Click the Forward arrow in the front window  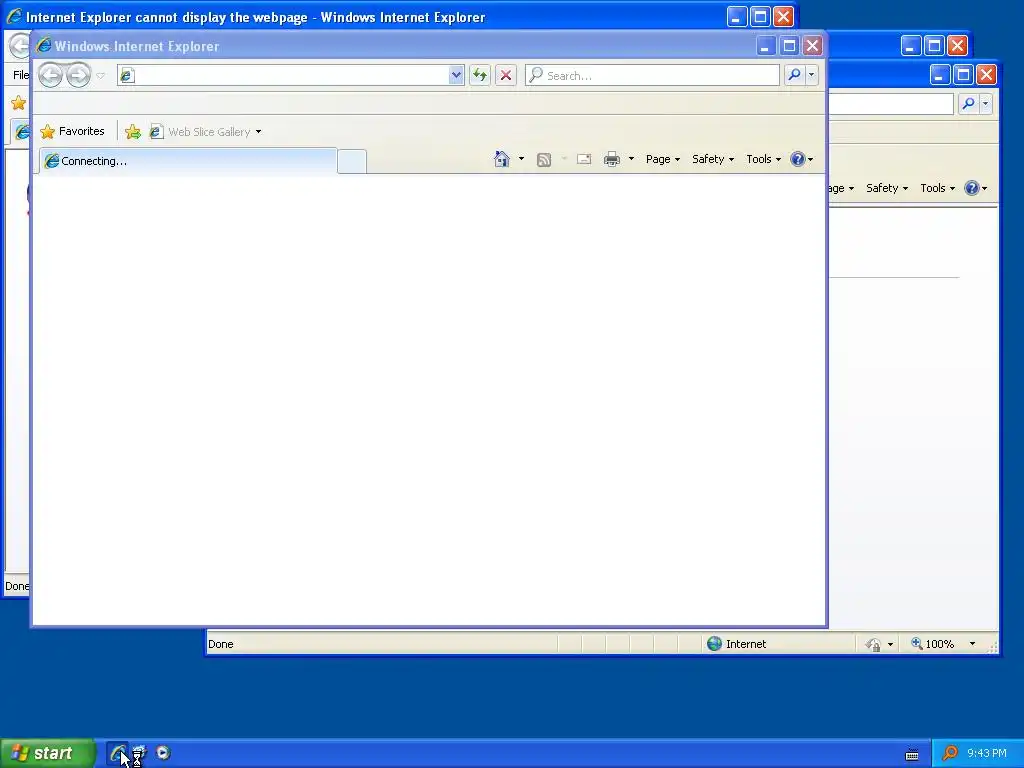tap(79, 75)
